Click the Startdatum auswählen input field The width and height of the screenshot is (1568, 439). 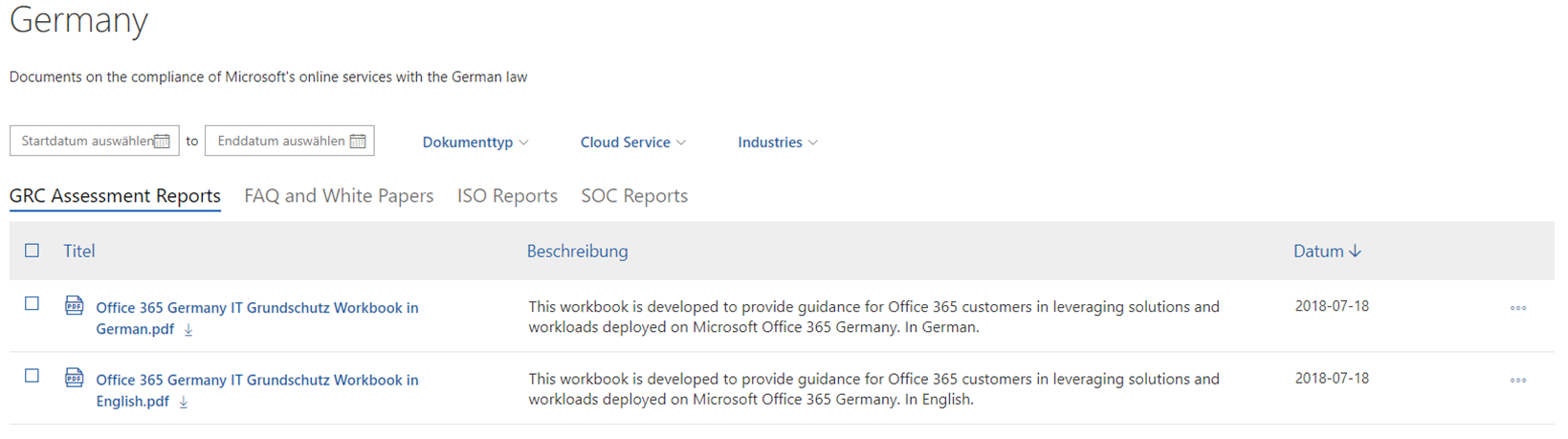94,141
